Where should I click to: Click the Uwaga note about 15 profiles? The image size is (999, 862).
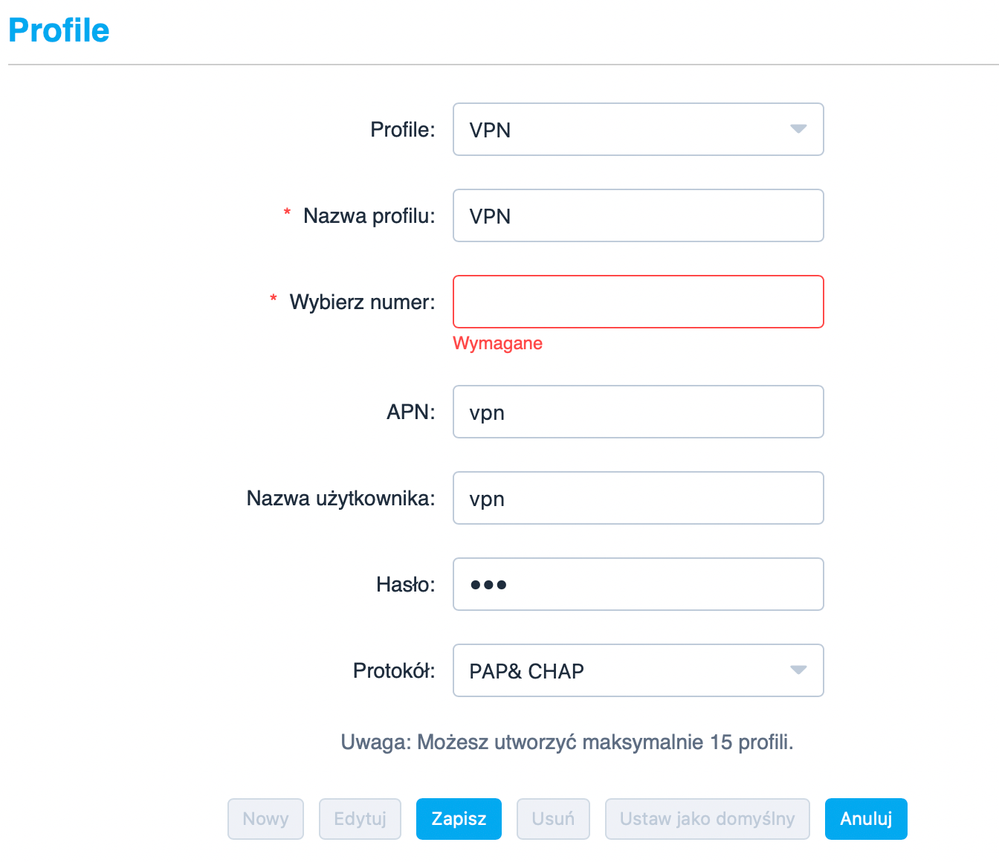567,742
